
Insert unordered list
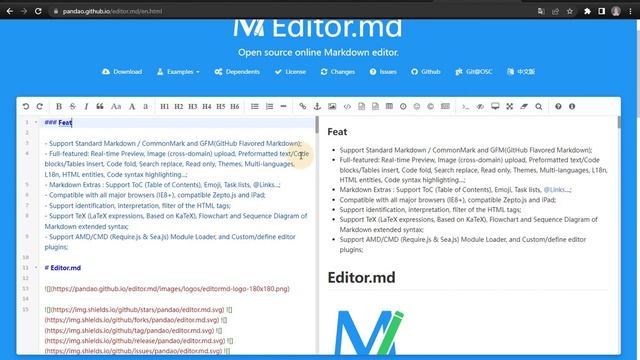(255, 107)
